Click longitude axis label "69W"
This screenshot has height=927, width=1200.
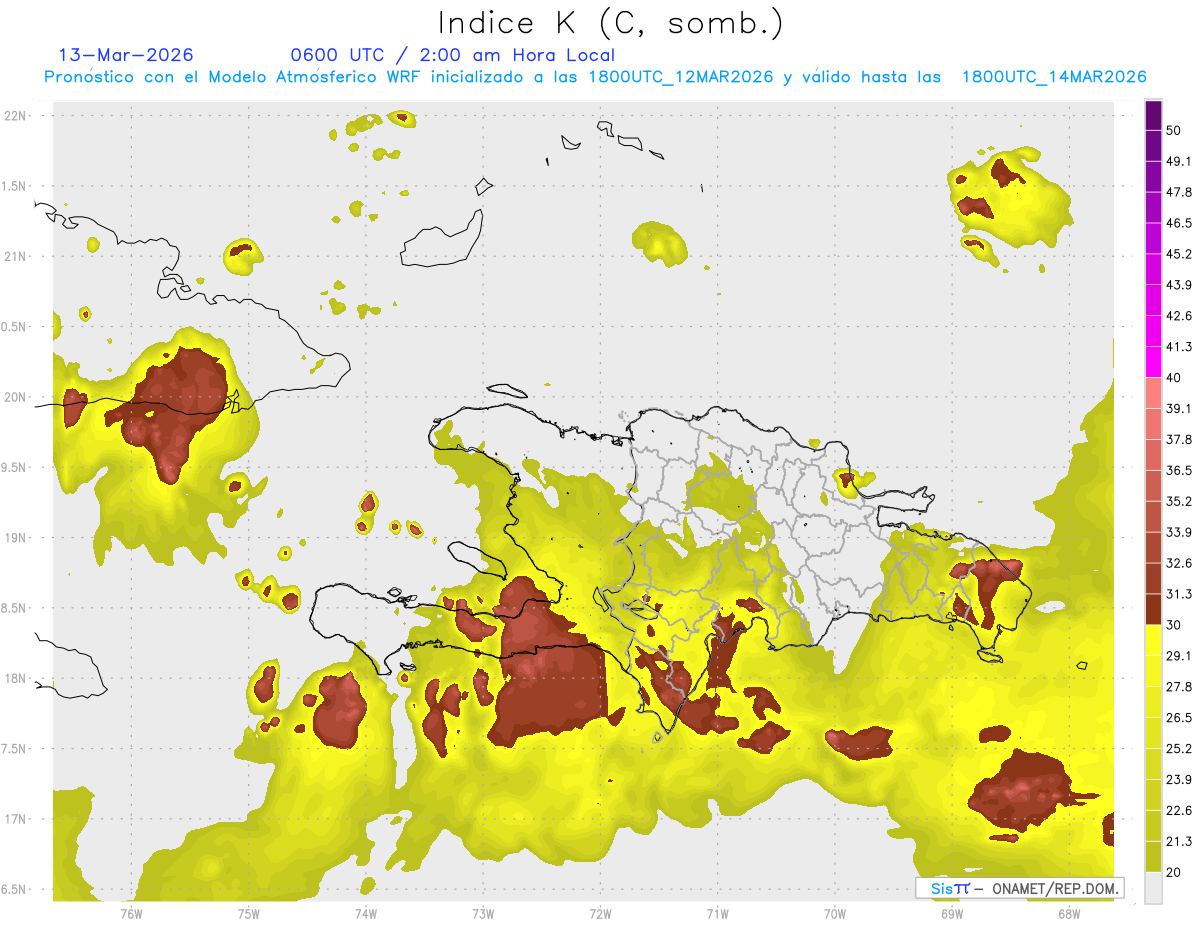point(951,914)
